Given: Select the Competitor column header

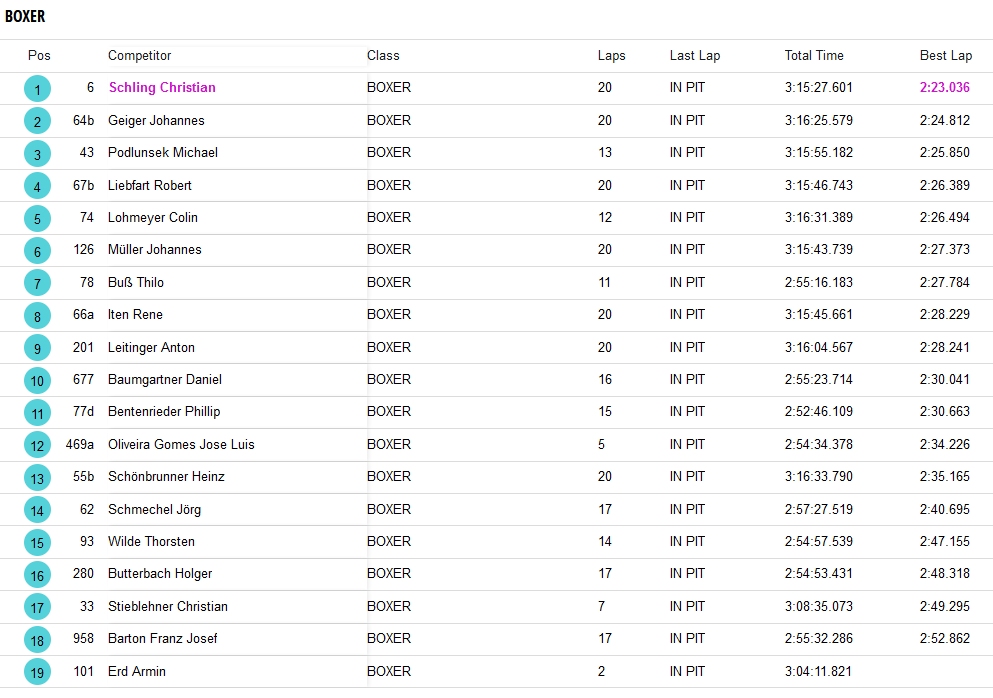Looking at the screenshot, I should 139,56.
